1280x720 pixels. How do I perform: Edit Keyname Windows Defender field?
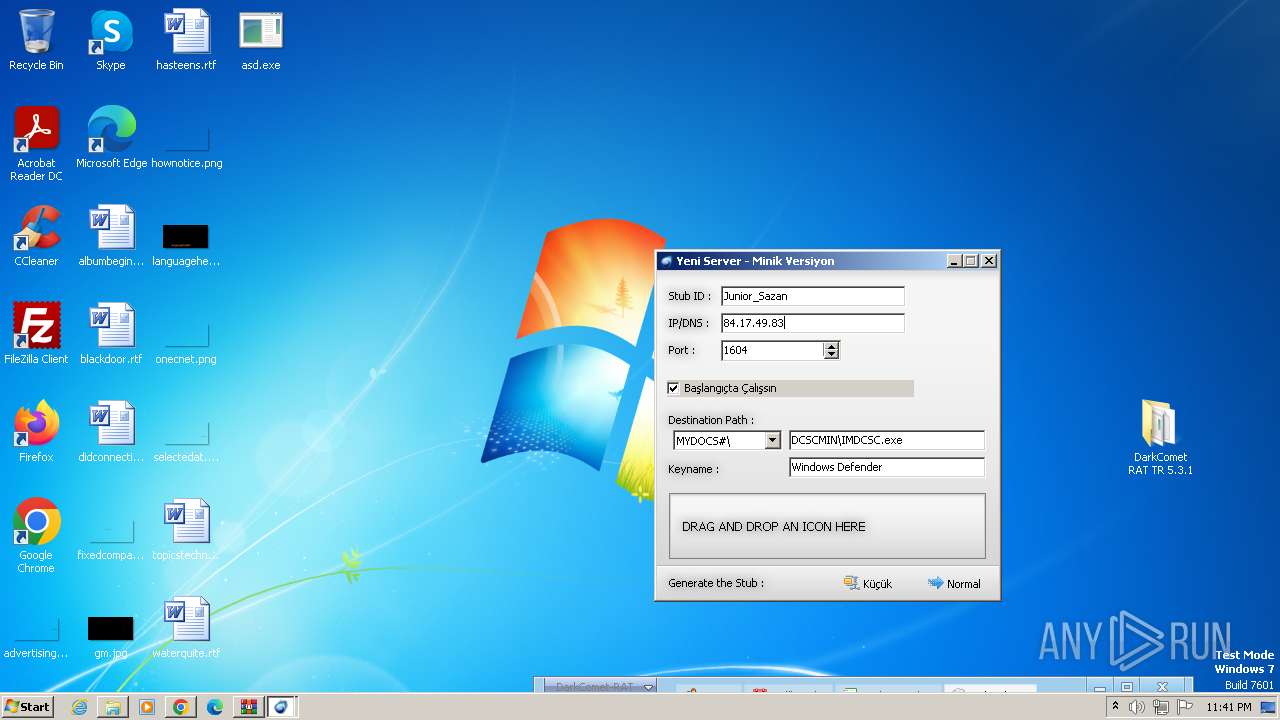click(887, 467)
